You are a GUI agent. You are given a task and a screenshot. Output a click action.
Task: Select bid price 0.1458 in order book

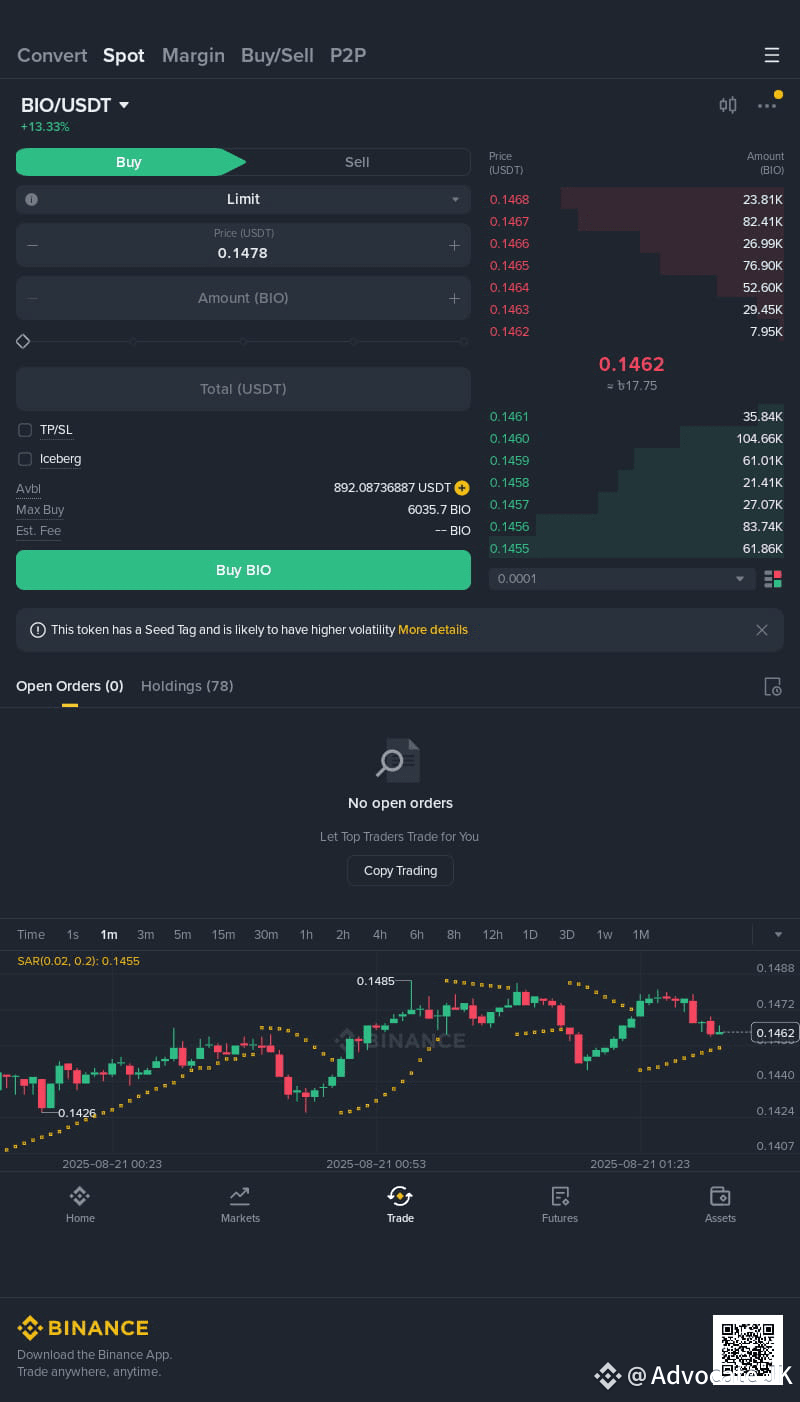pyautogui.click(x=509, y=483)
